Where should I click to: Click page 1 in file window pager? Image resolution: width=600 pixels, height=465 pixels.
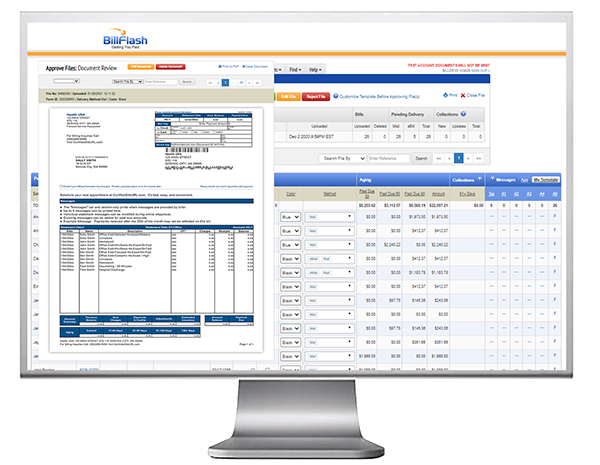tap(458, 158)
